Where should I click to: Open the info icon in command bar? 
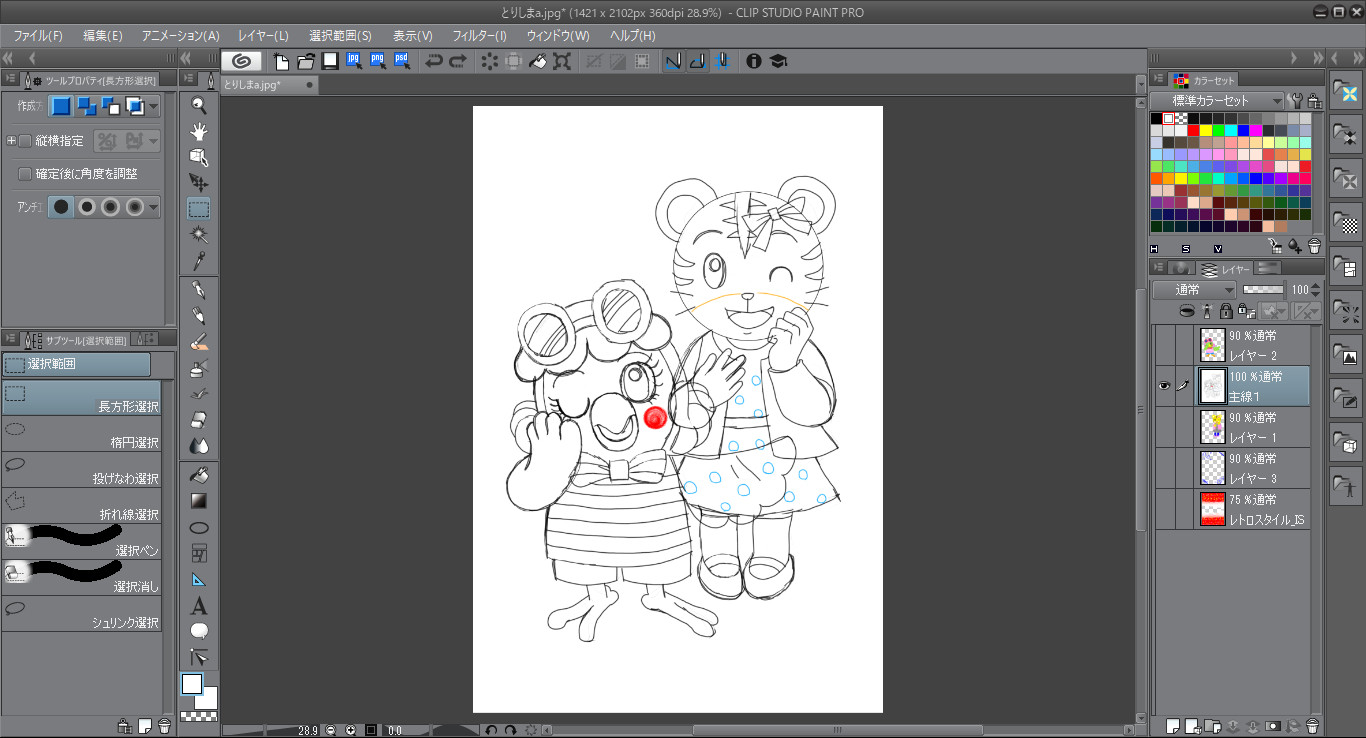pos(754,61)
